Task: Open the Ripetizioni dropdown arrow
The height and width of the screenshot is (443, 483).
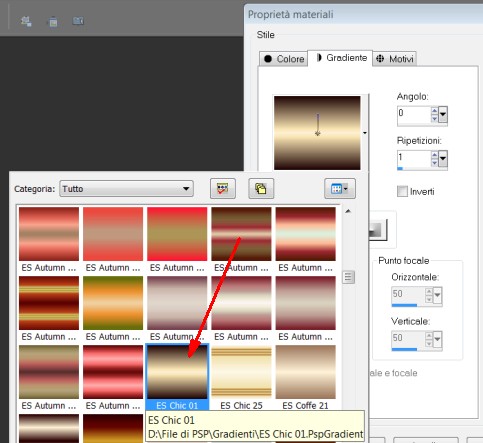Action: click(x=443, y=159)
